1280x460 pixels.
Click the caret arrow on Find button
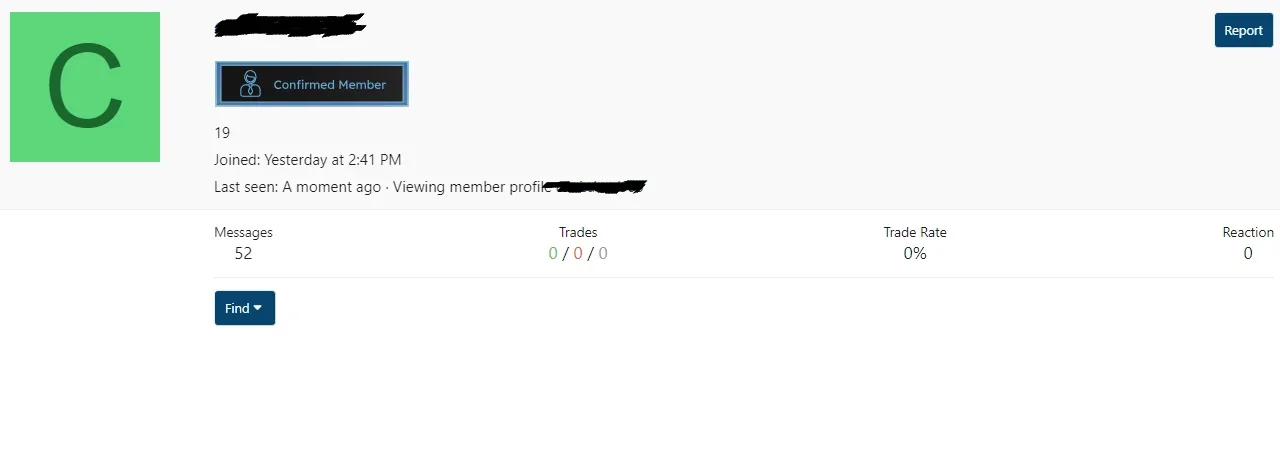tap(258, 308)
